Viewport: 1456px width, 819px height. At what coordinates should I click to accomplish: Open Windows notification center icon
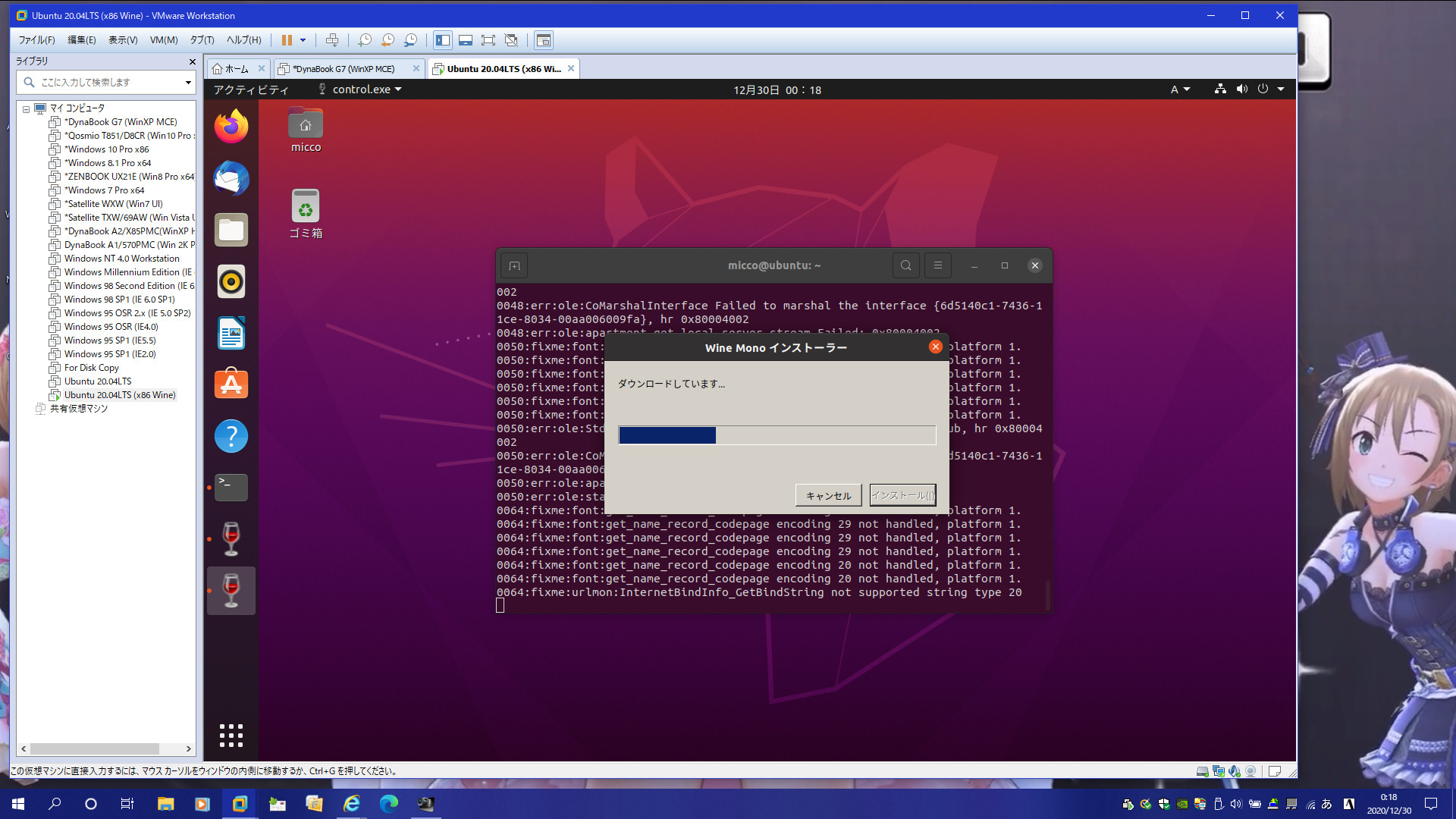pyautogui.click(x=1431, y=804)
